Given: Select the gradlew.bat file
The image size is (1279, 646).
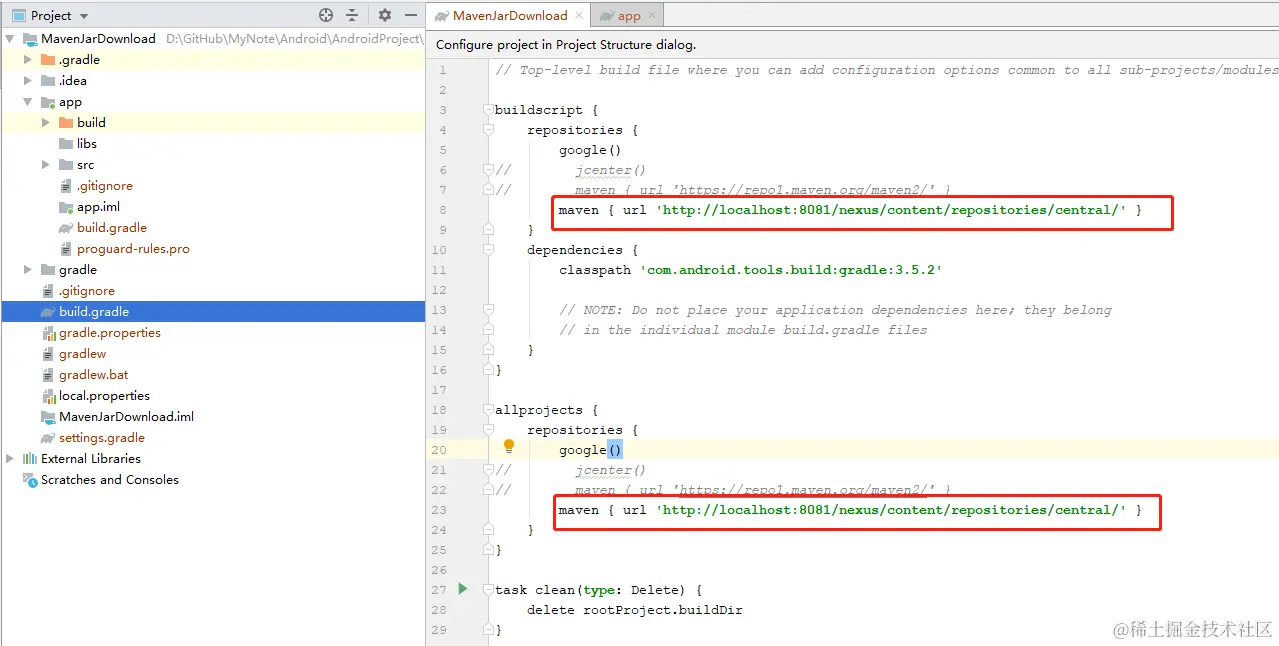Looking at the screenshot, I should (x=93, y=375).
